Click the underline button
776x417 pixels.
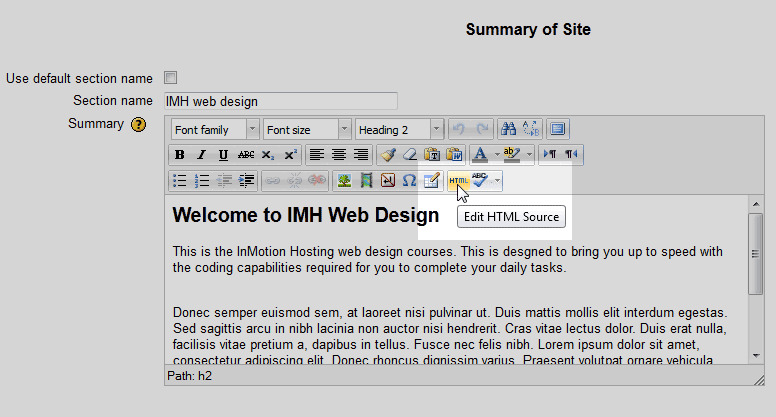[x=223, y=155]
